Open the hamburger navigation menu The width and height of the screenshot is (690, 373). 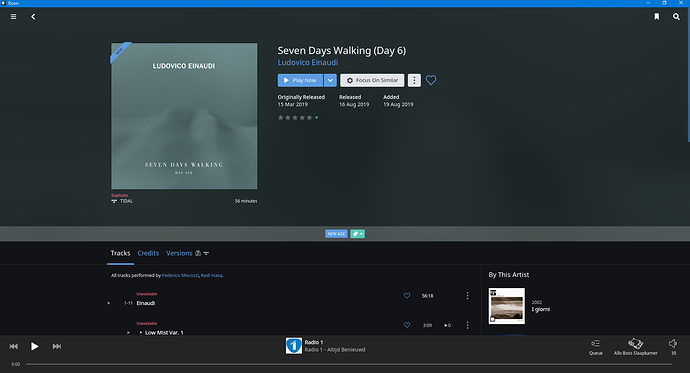[14, 17]
